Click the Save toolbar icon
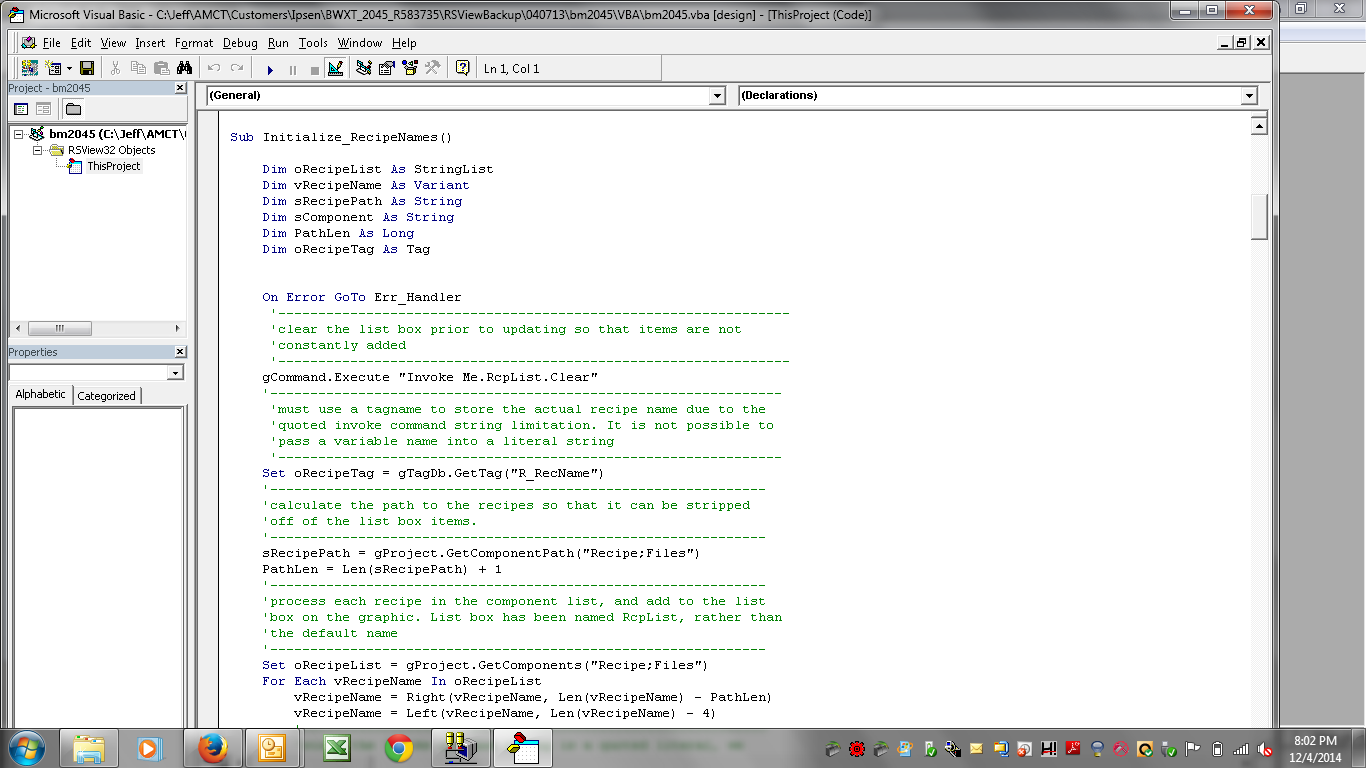 click(87, 68)
